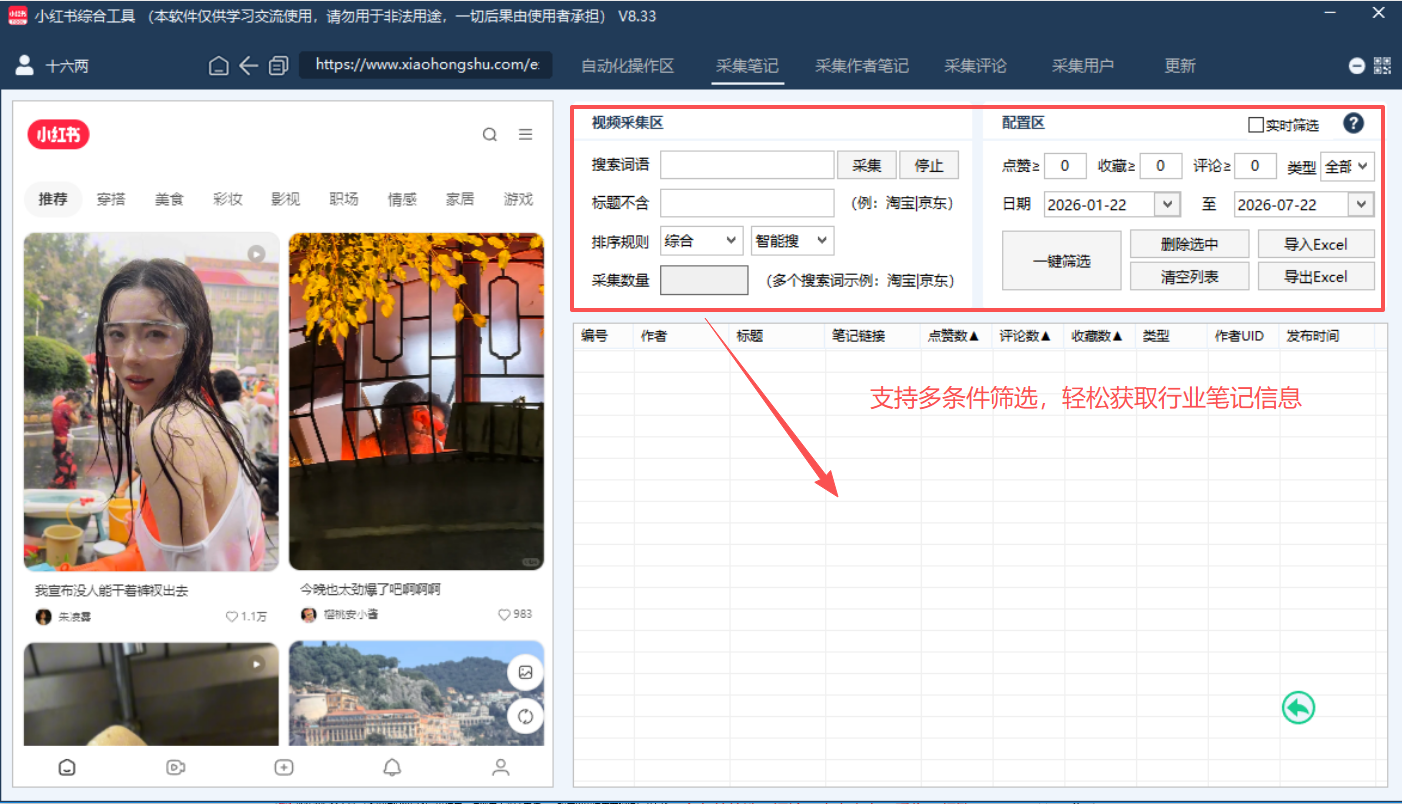Click the green reply arrow circle icon
This screenshot has height=804, width=1402.
(1298, 708)
